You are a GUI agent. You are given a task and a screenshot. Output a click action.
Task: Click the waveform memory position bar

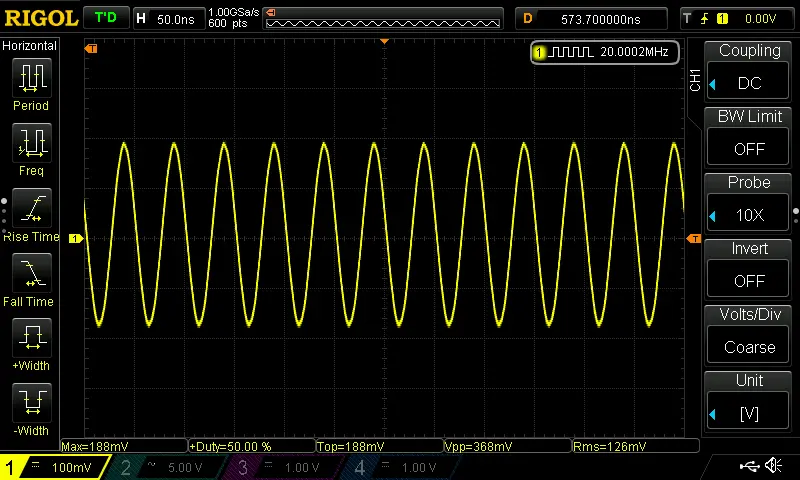click(x=384, y=19)
